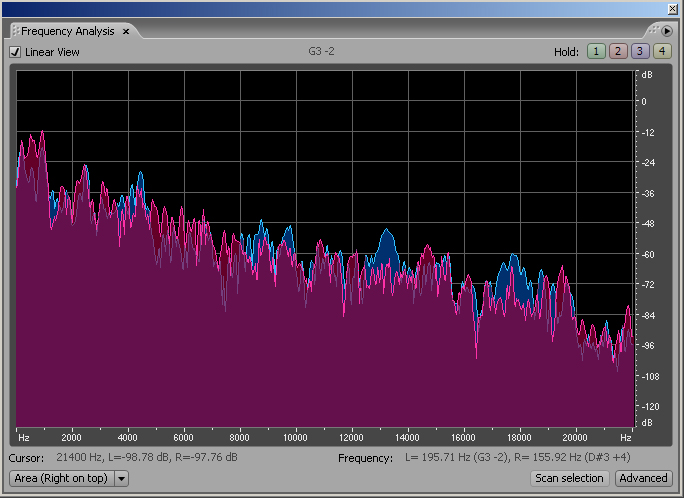Close the Frequency Analysis tab

(x=126, y=31)
